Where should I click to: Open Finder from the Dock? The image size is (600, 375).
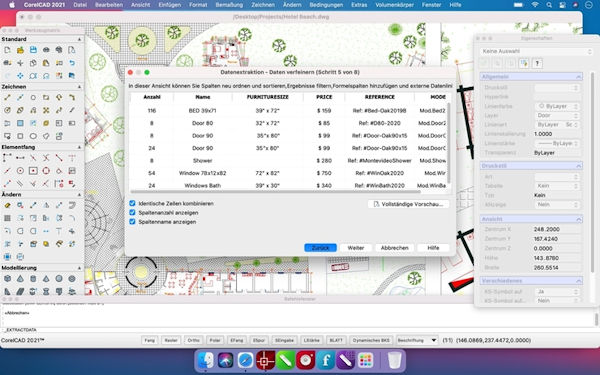coord(205,360)
